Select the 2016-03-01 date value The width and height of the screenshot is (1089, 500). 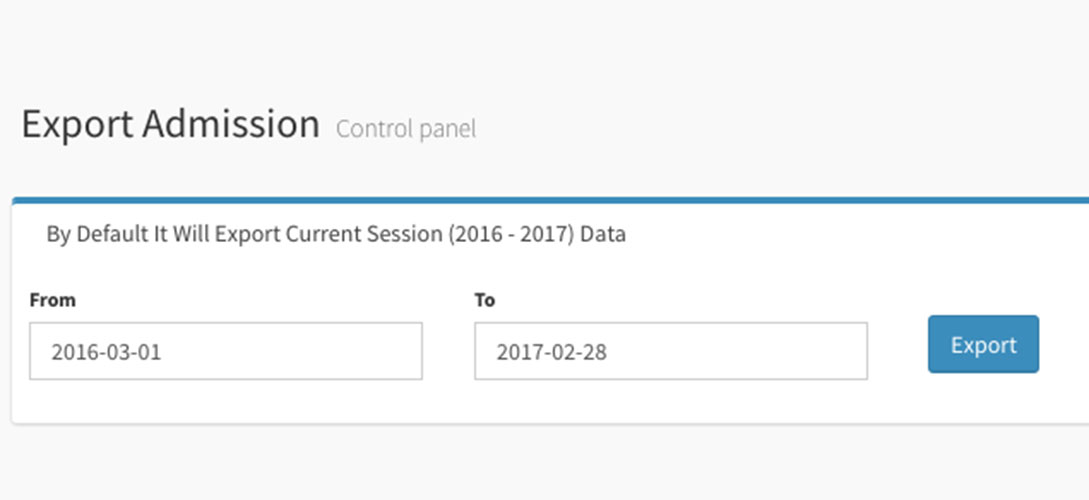106,352
